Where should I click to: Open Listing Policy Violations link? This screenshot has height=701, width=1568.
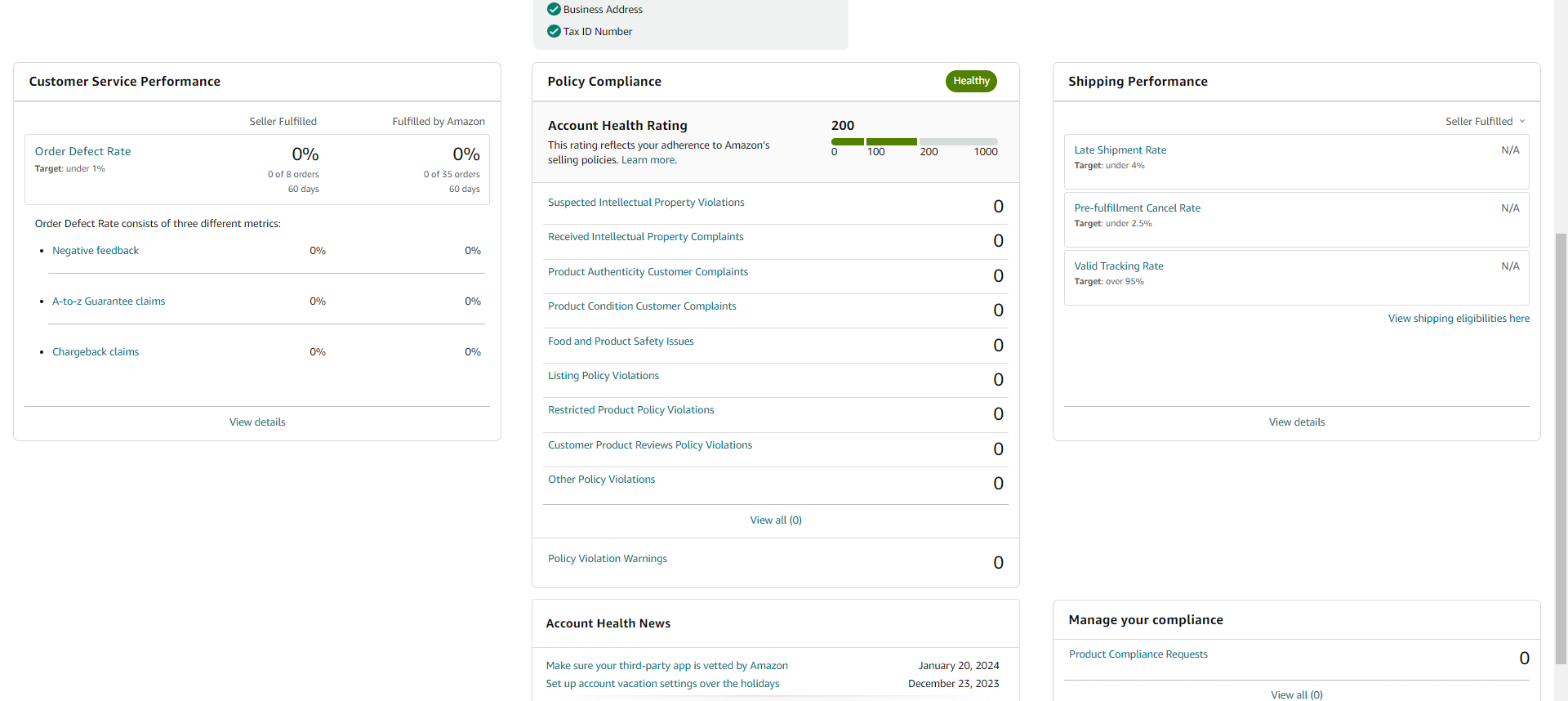click(604, 376)
